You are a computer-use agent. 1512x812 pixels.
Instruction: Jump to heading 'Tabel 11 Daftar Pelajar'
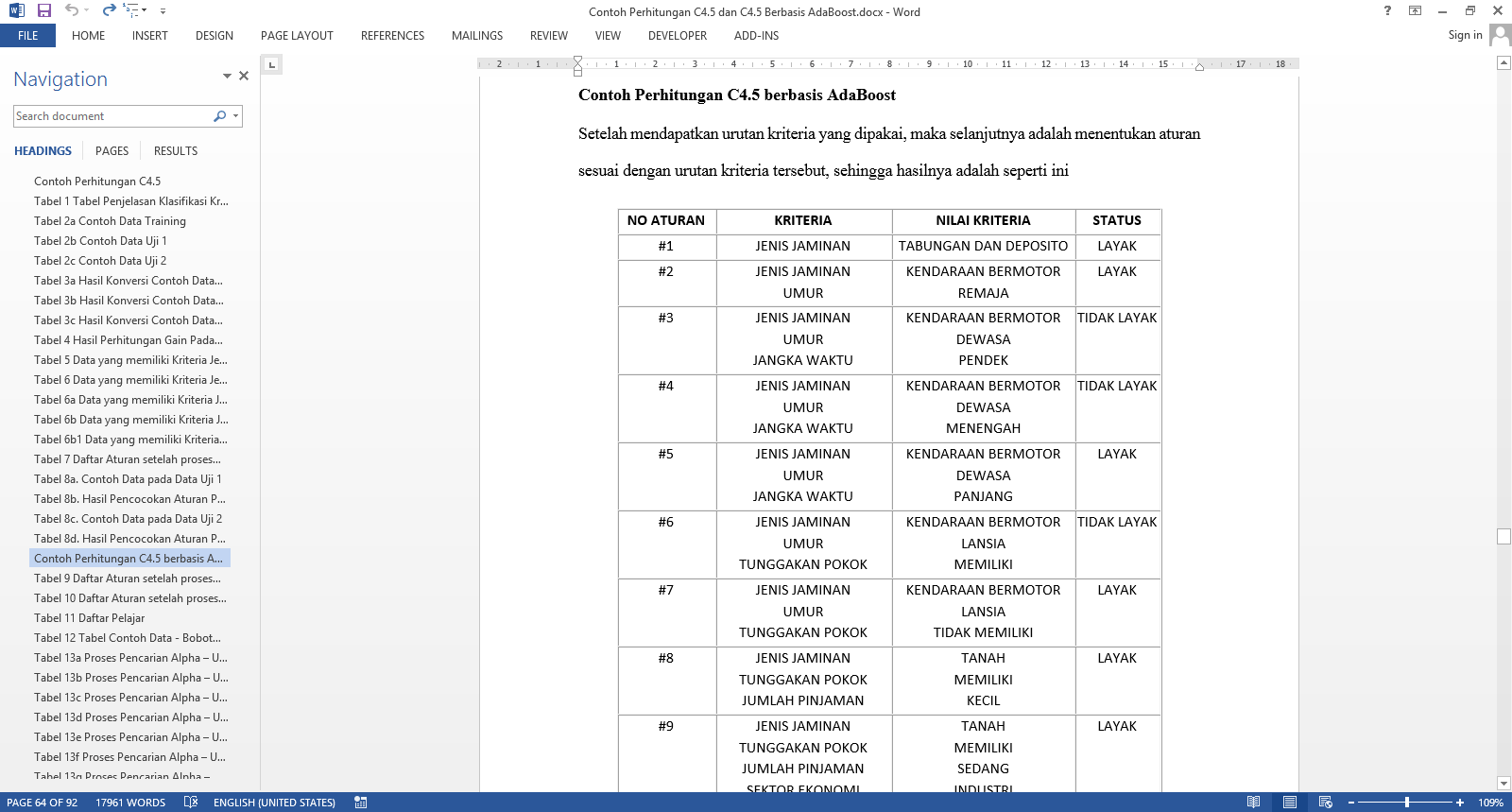[x=90, y=618]
